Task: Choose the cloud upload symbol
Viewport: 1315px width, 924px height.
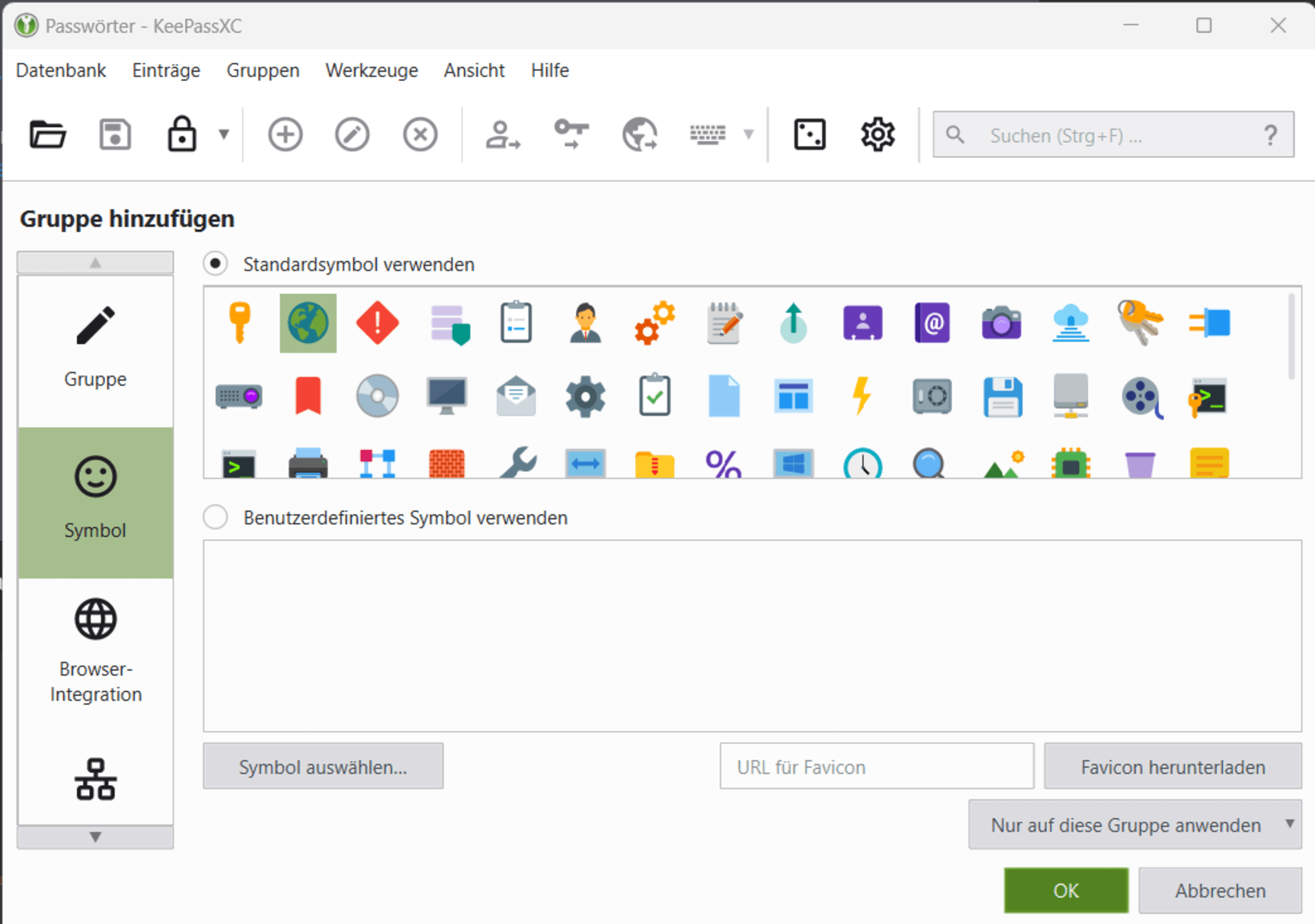Action: (1070, 324)
